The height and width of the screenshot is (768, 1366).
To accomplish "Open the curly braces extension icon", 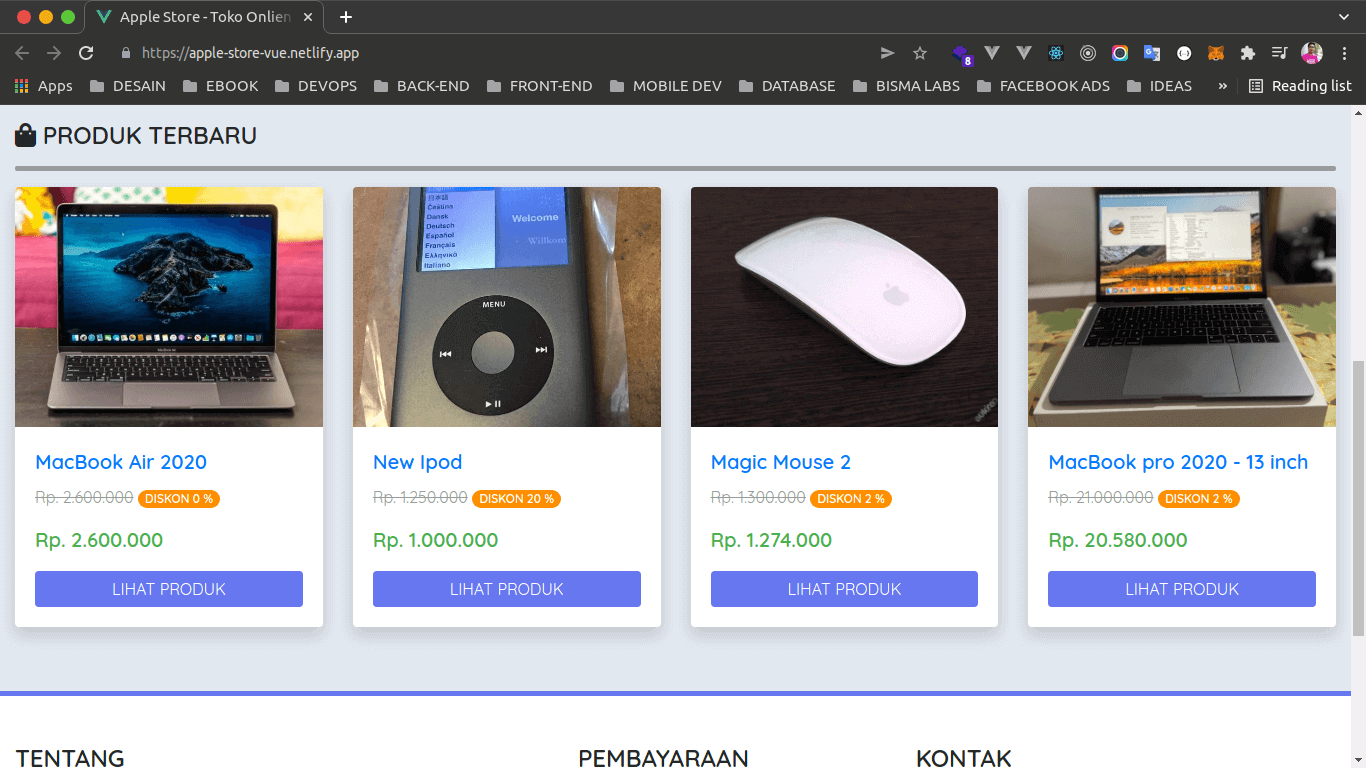I will (x=1184, y=53).
